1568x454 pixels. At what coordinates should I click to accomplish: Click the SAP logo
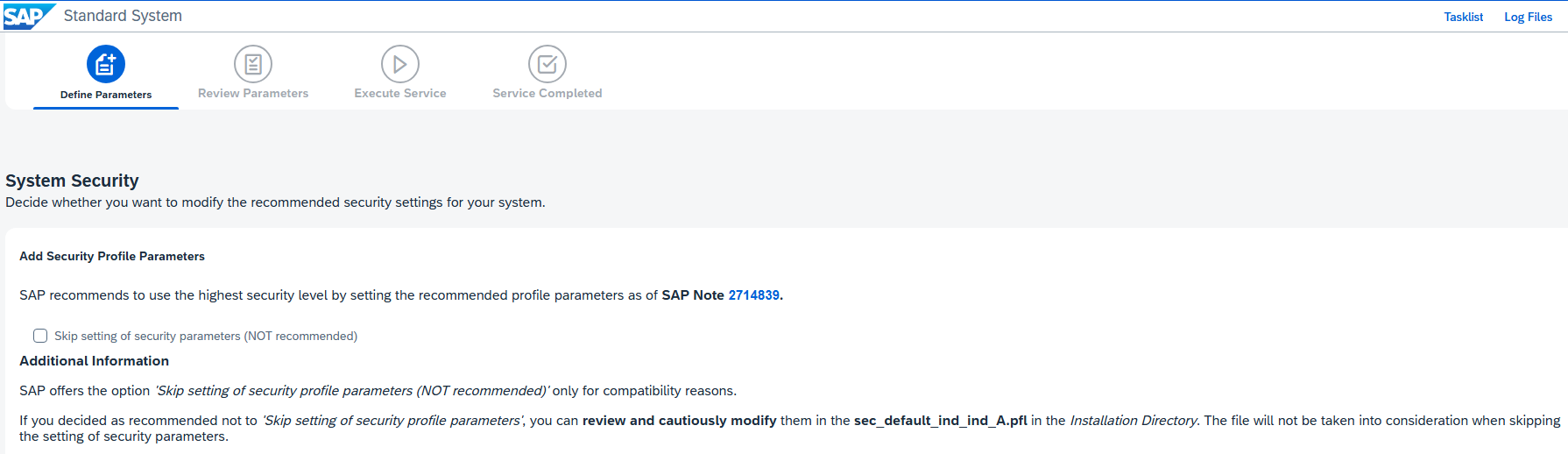[x=29, y=16]
